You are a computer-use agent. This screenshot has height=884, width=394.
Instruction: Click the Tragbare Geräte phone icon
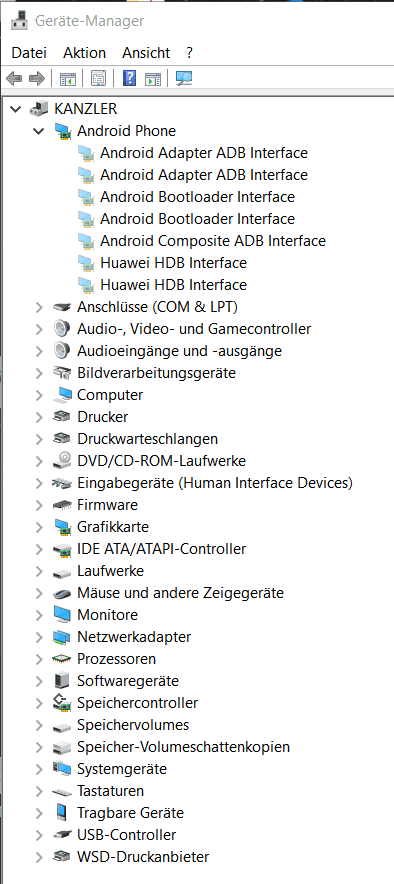point(62,812)
